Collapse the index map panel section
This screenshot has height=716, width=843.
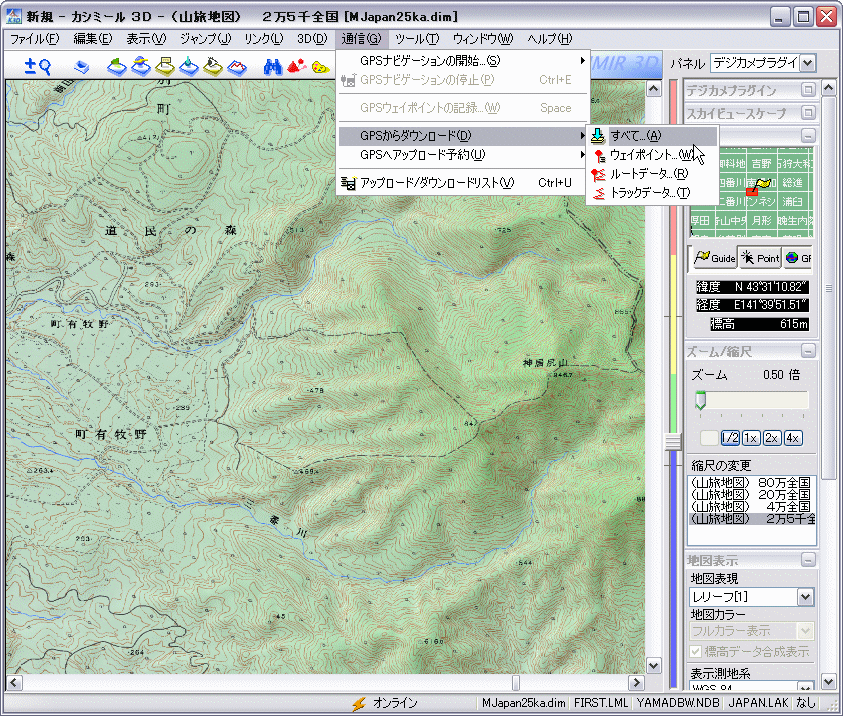coord(808,135)
